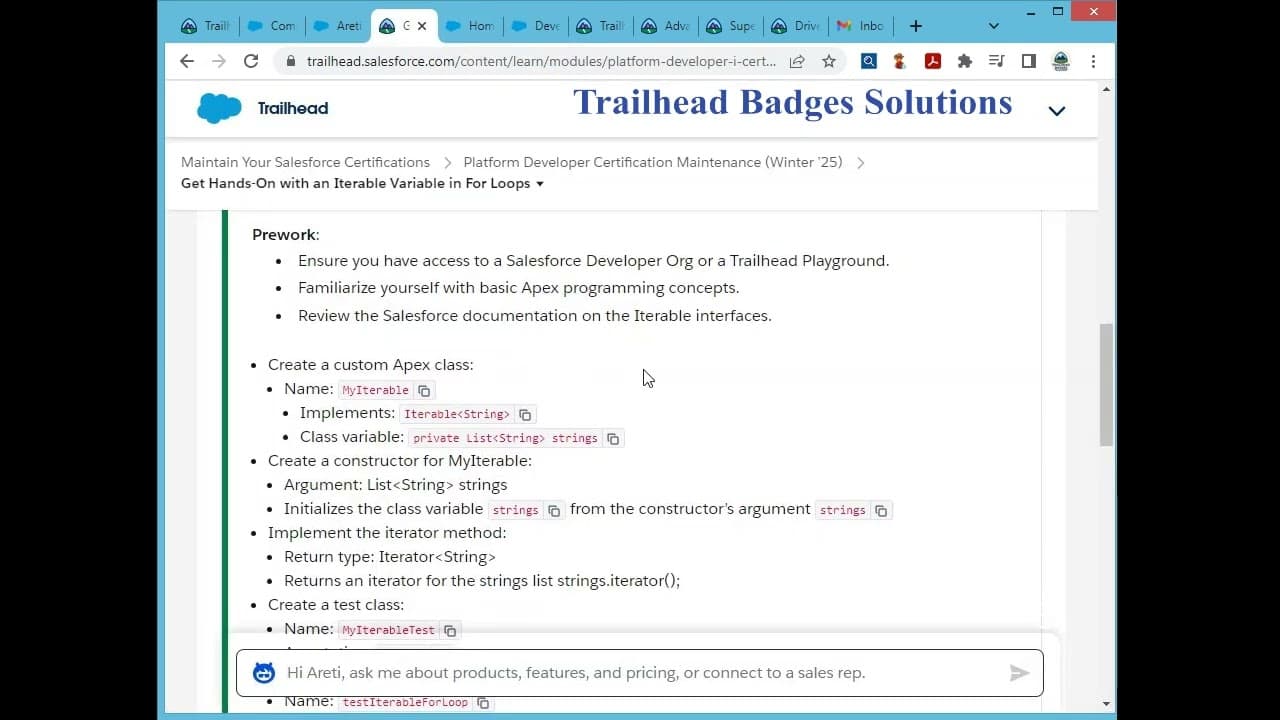Click the Salesforce cloud logo
This screenshot has width=1280, height=720.
(x=219, y=108)
